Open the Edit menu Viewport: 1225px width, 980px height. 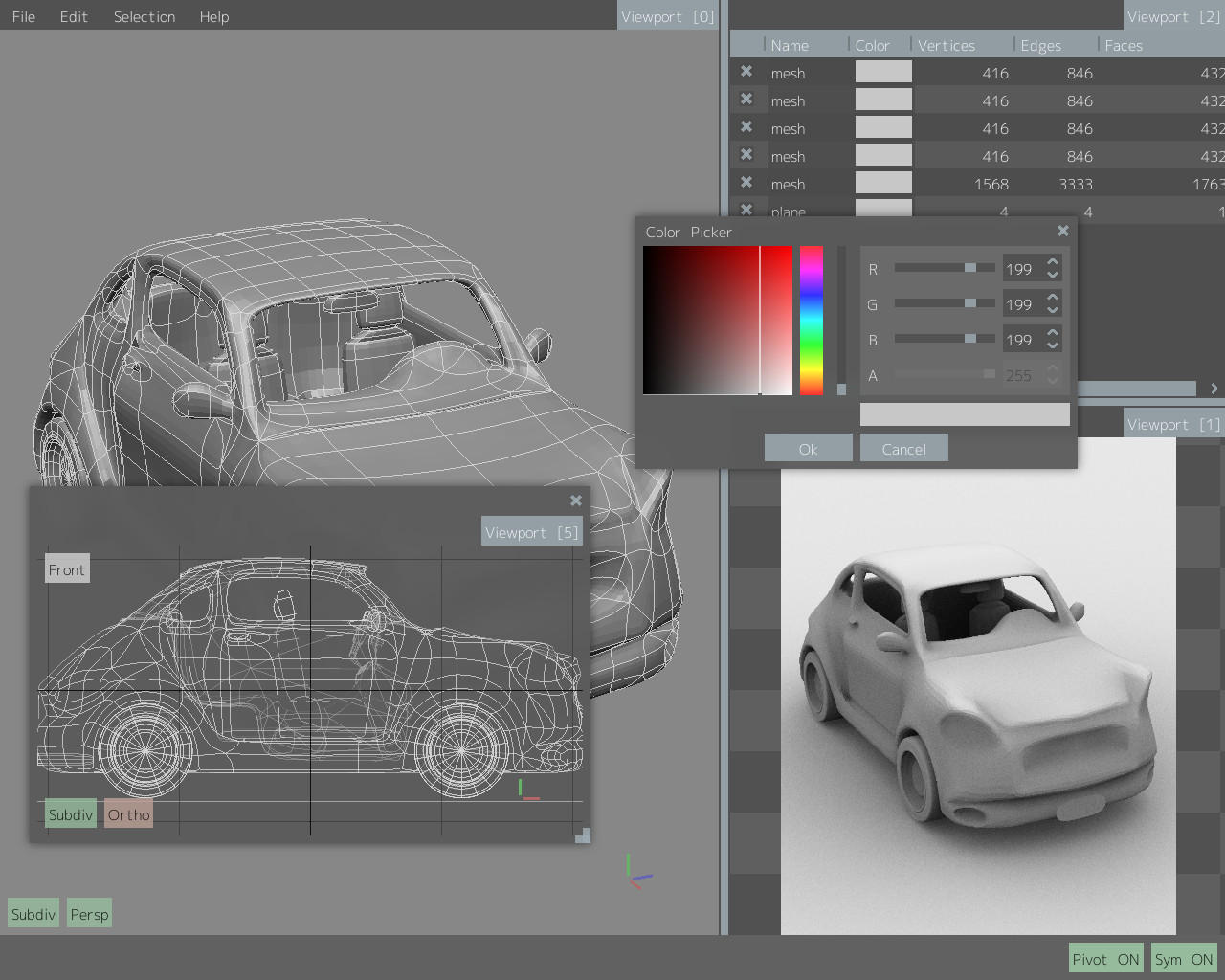74,16
